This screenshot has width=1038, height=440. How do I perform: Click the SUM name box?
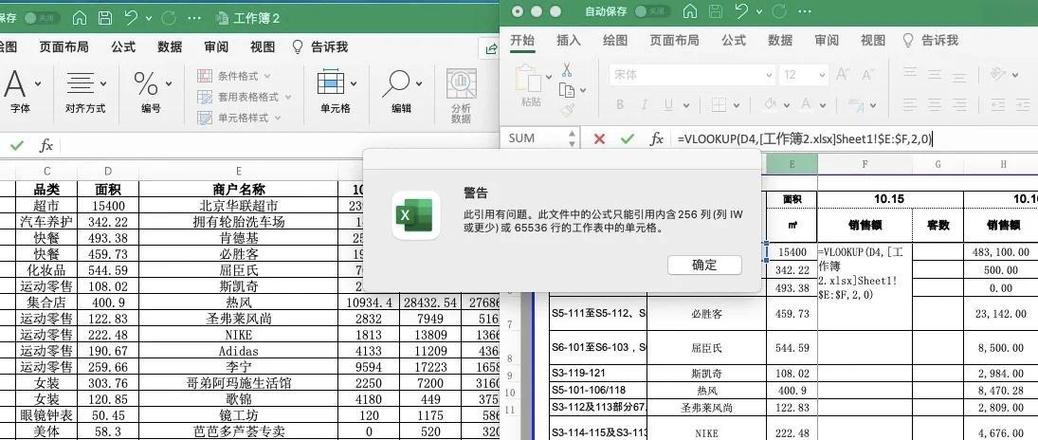click(538, 138)
